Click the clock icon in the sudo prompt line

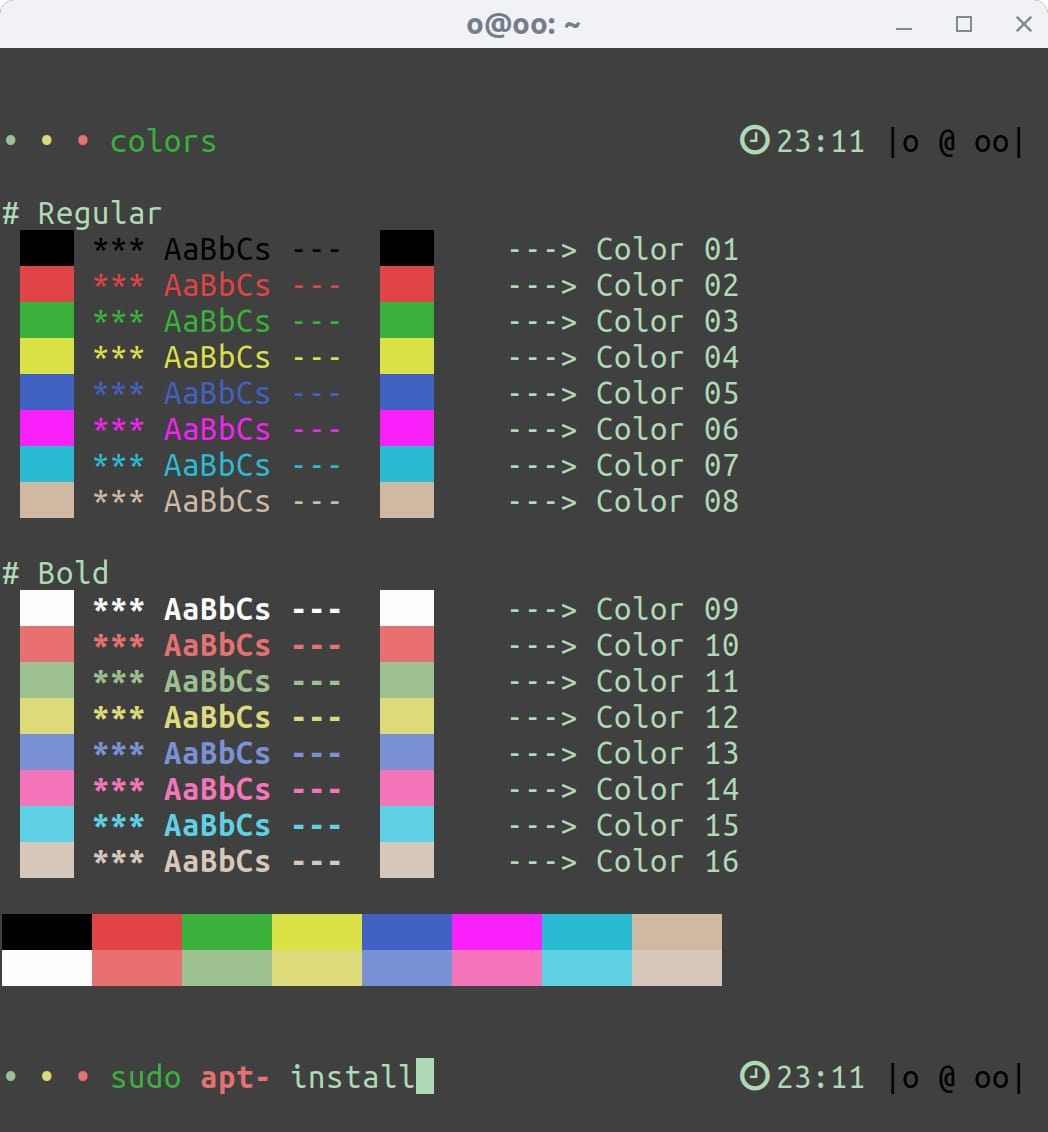pyautogui.click(x=754, y=1077)
